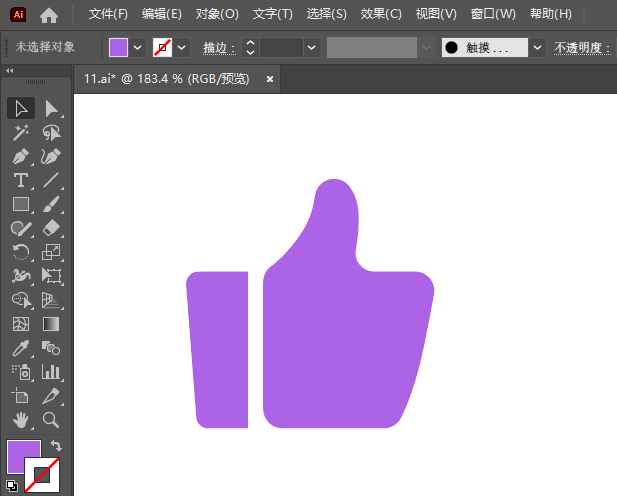Image resolution: width=617 pixels, height=496 pixels.
Task: Select the Rectangle tool
Action: [x=21, y=205]
